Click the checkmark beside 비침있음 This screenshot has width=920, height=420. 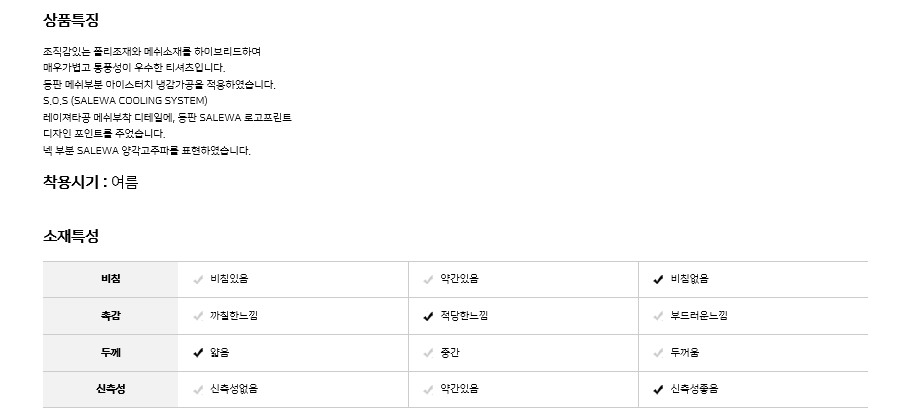tap(198, 279)
